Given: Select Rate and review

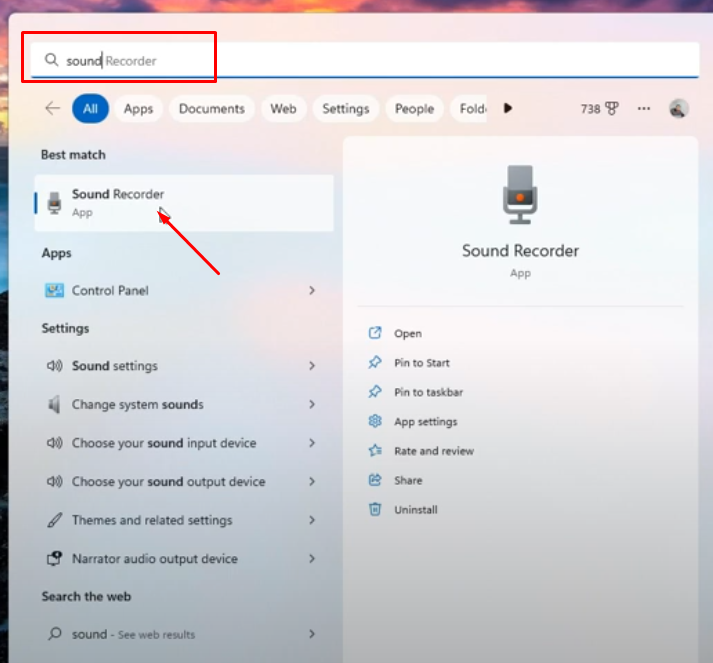Looking at the screenshot, I should [x=434, y=451].
